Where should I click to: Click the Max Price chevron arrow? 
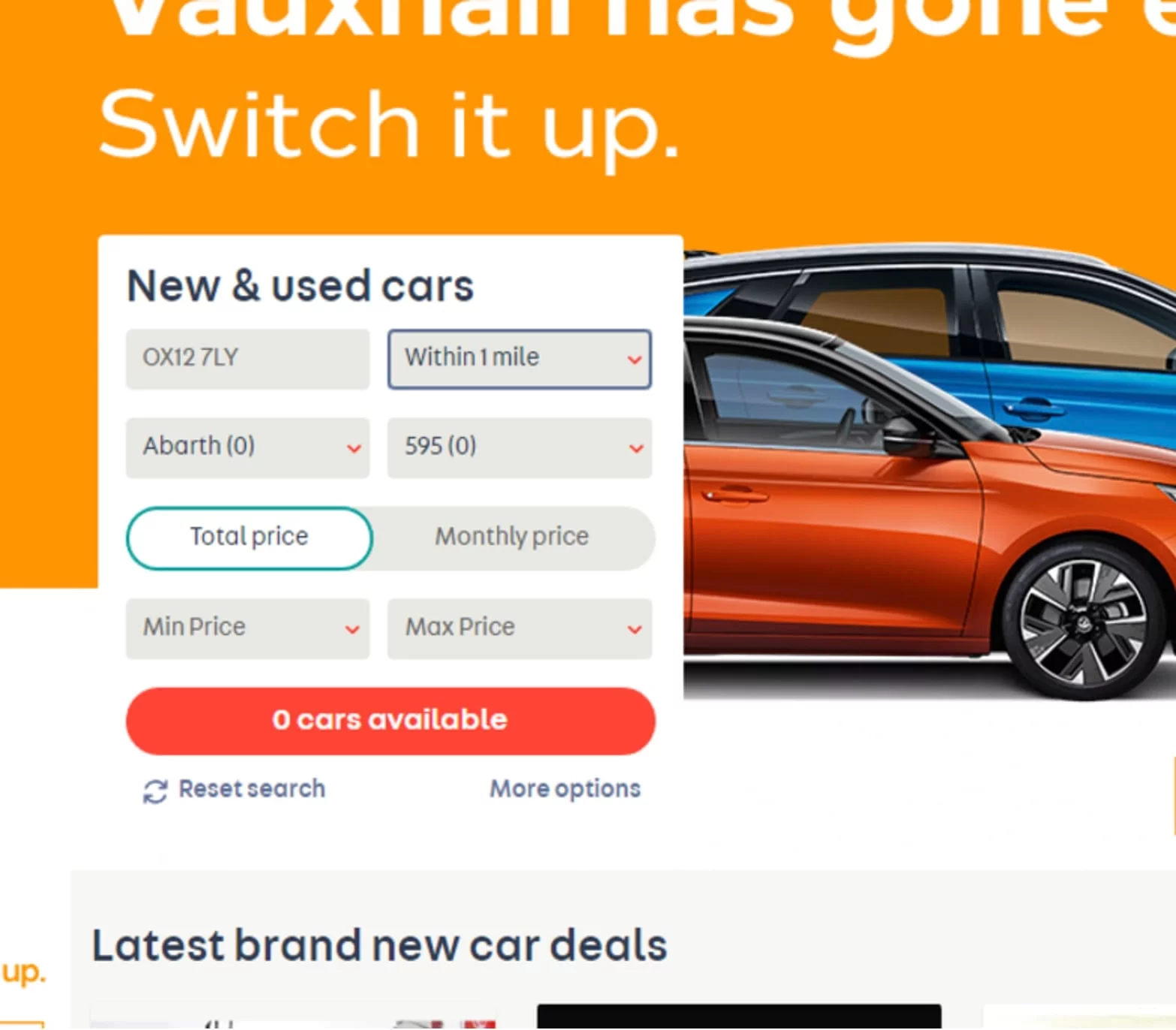pyautogui.click(x=635, y=629)
